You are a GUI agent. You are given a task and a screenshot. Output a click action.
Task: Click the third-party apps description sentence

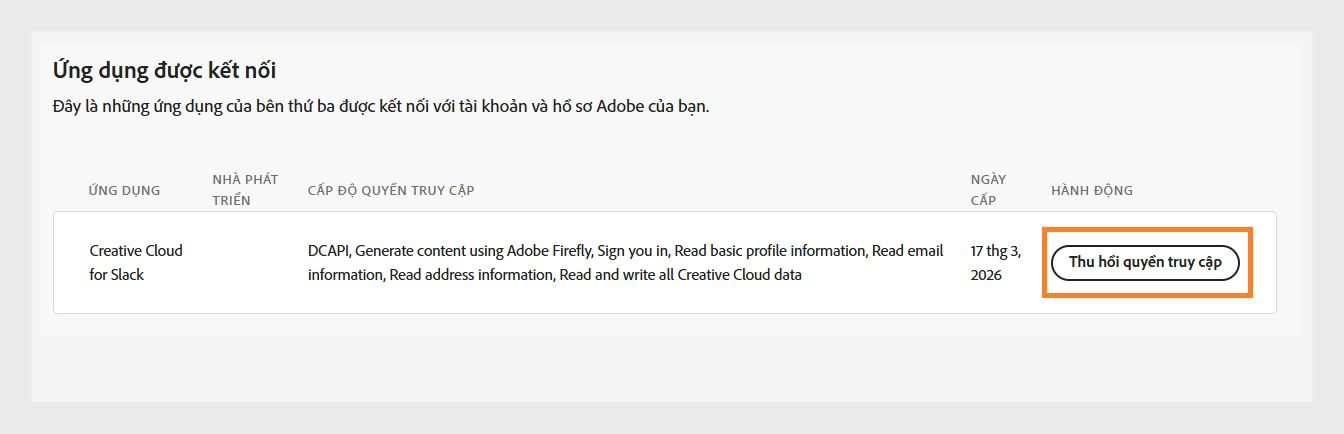(380, 107)
